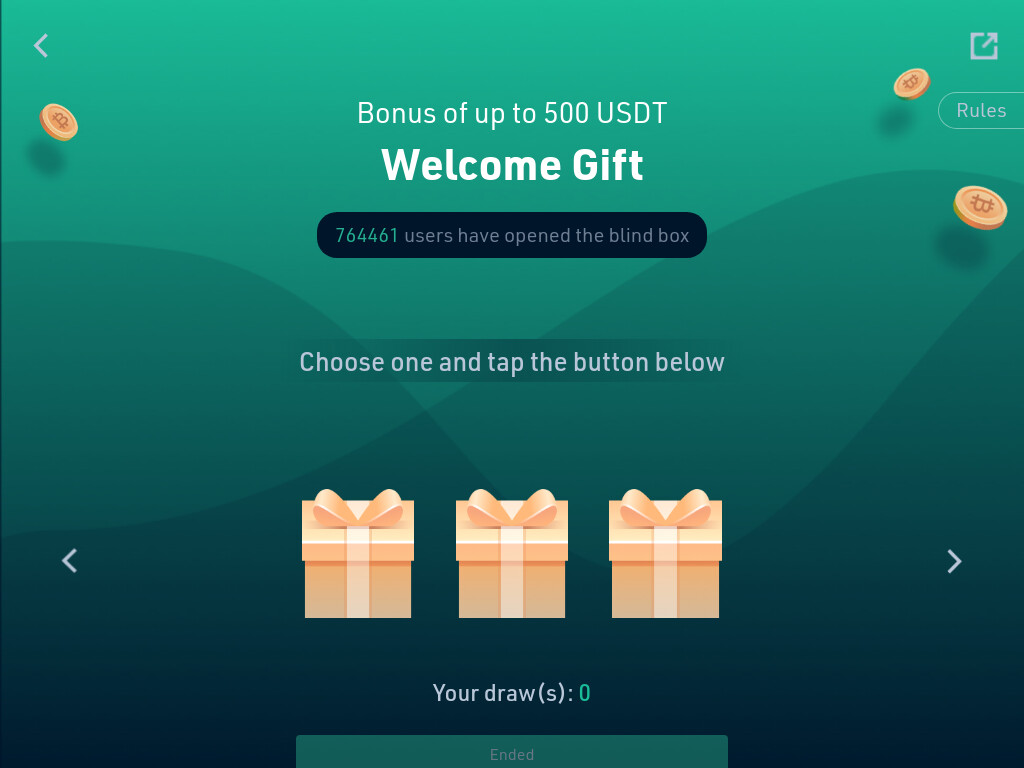
Task: Click the 764461 user count number
Action: pos(367,235)
